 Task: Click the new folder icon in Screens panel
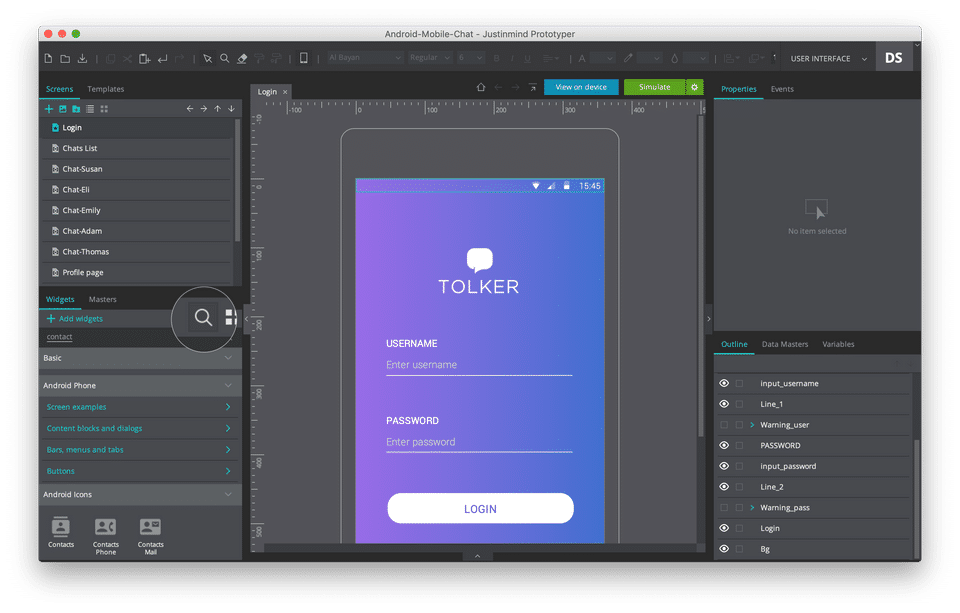point(76,109)
